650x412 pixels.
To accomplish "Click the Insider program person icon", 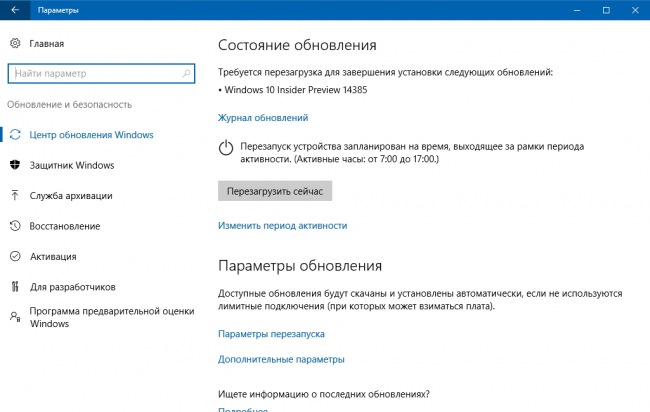I will point(15,317).
